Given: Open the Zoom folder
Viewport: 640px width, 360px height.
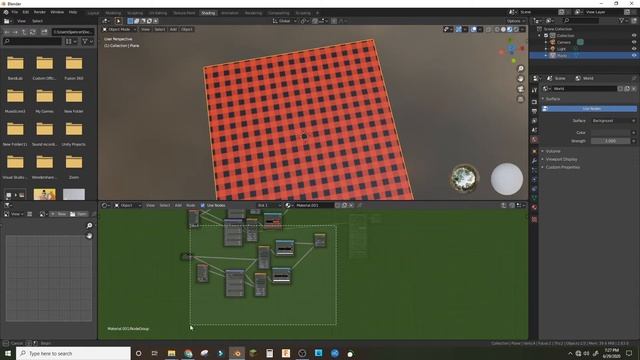Looking at the screenshot, I should [x=74, y=167].
